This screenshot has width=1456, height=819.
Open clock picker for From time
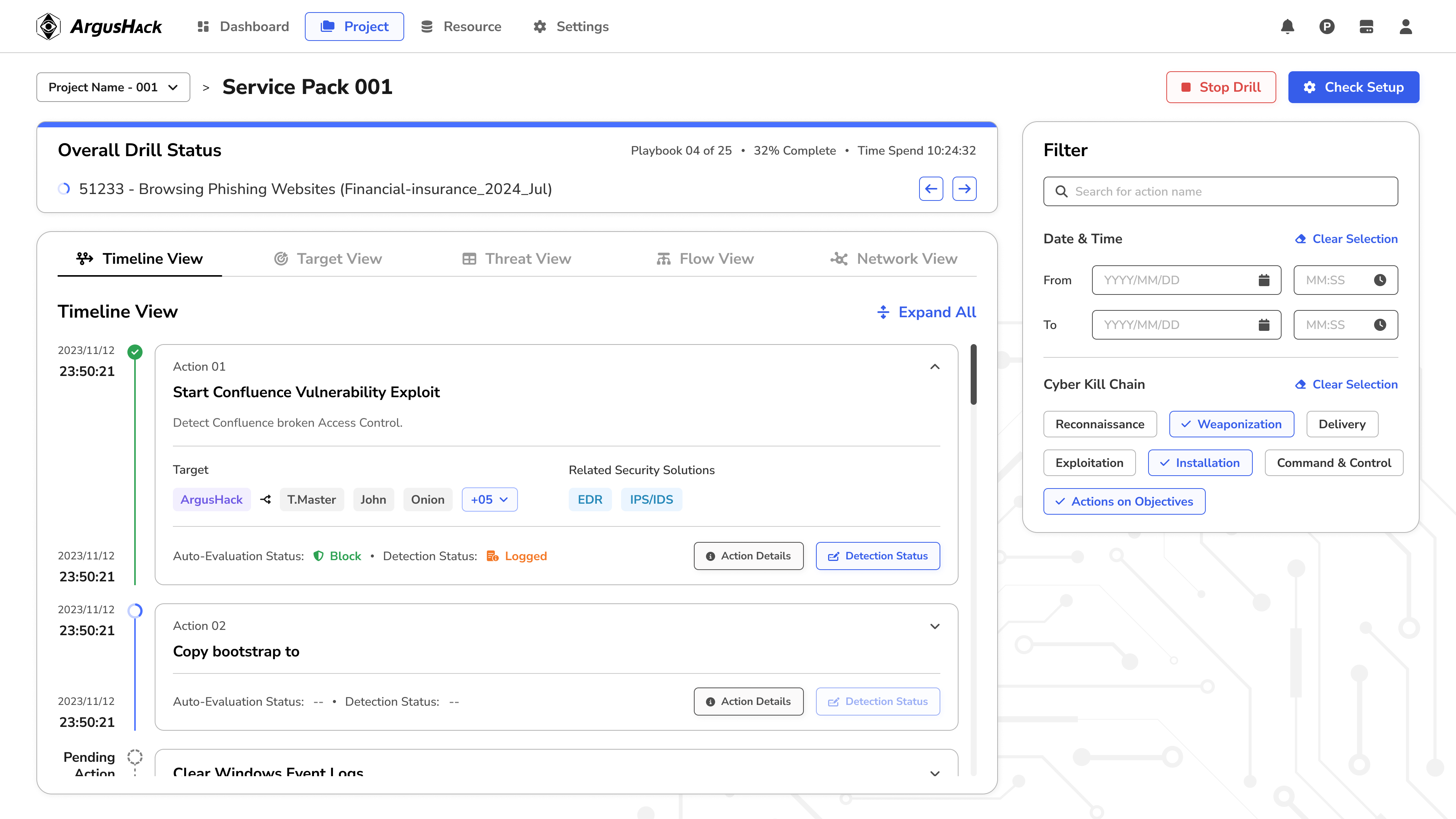click(1380, 280)
